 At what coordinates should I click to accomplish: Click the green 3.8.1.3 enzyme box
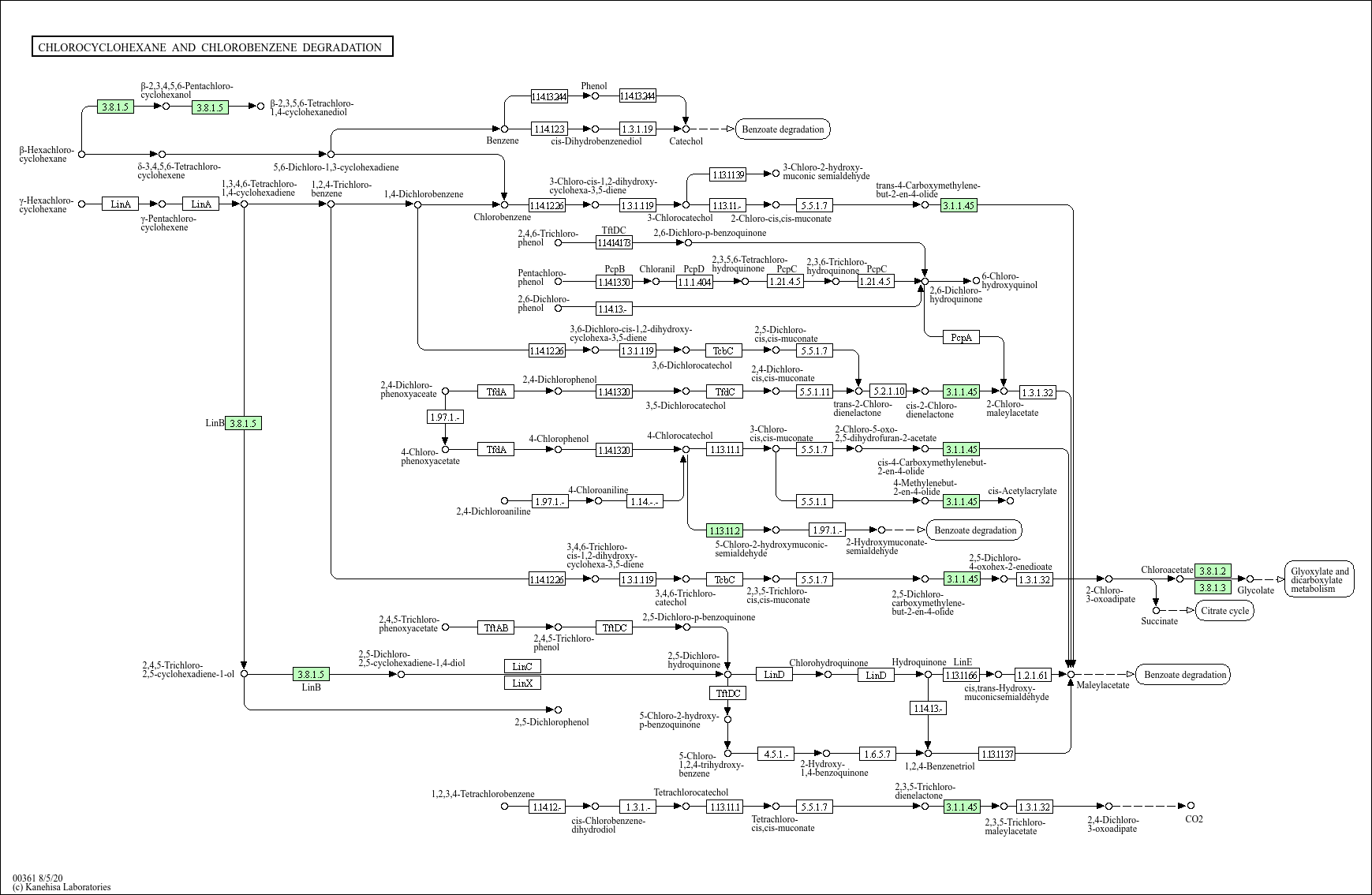click(x=1212, y=587)
